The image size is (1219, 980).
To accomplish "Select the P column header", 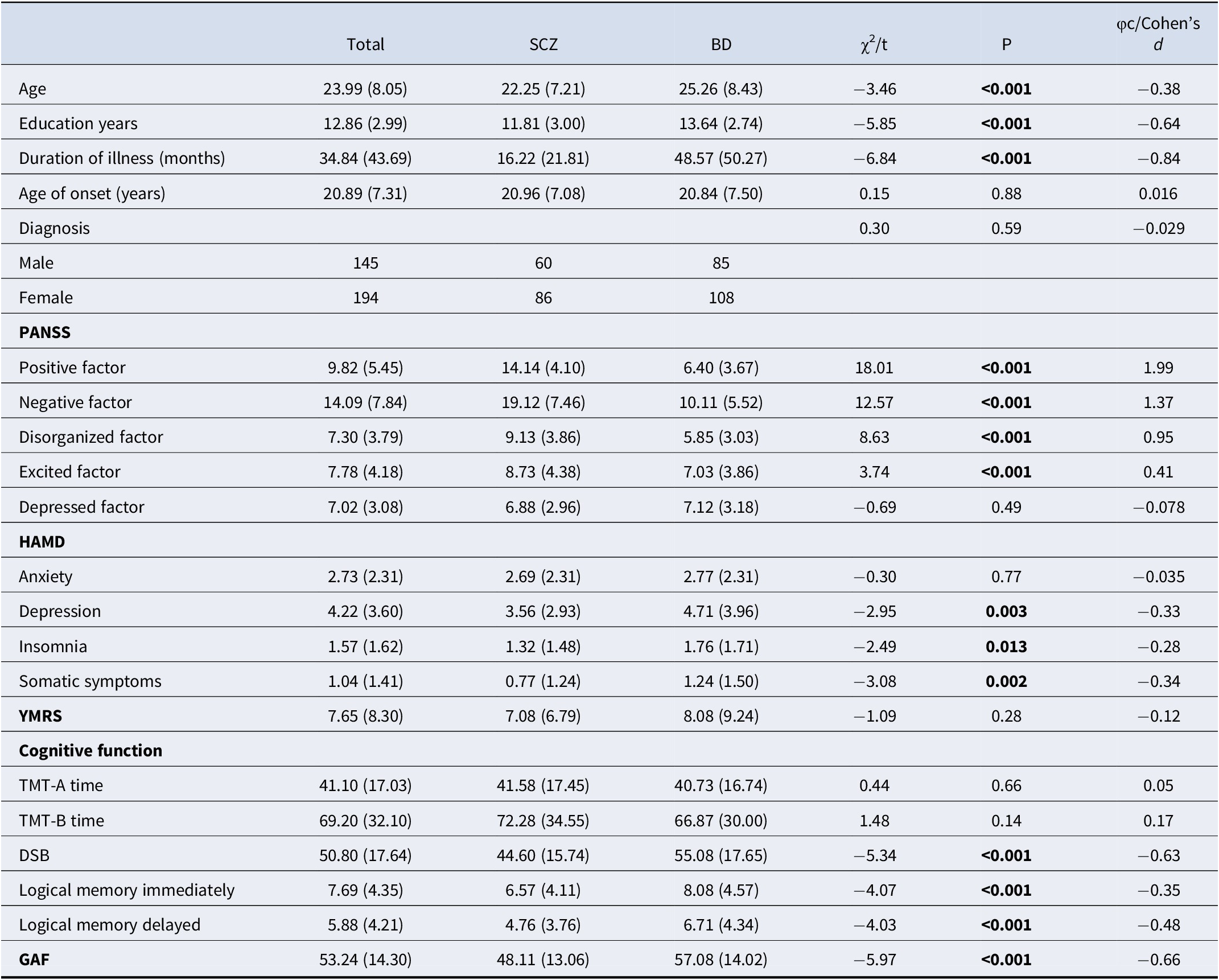I will [x=1006, y=44].
